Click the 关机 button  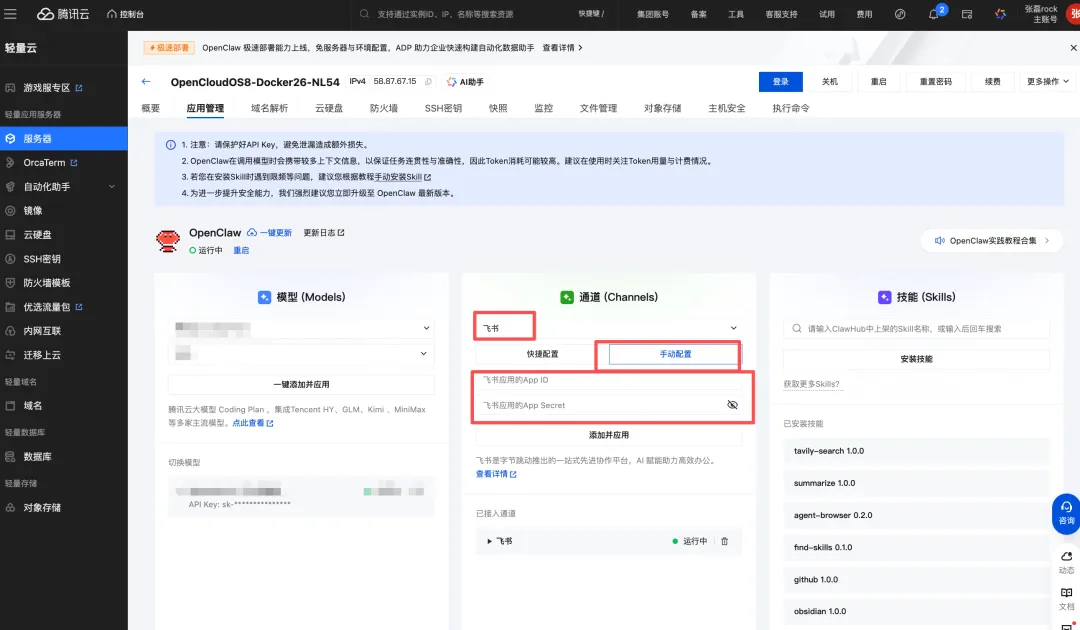829,81
